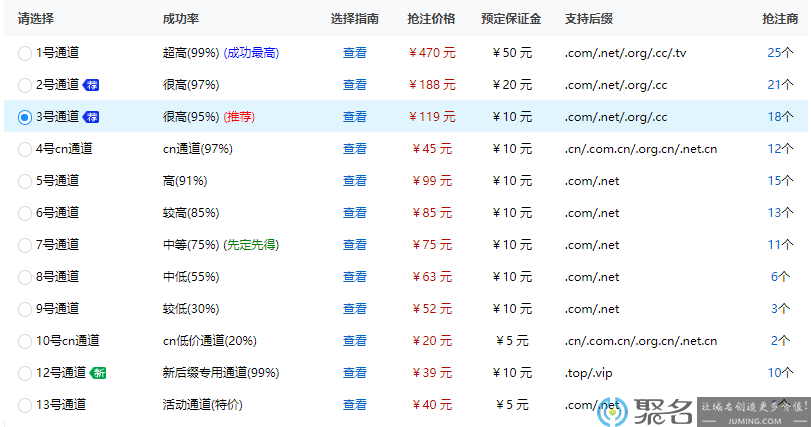Select the 1号通道 radio button
The width and height of the screenshot is (811, 427).
(x=25, y=53)
